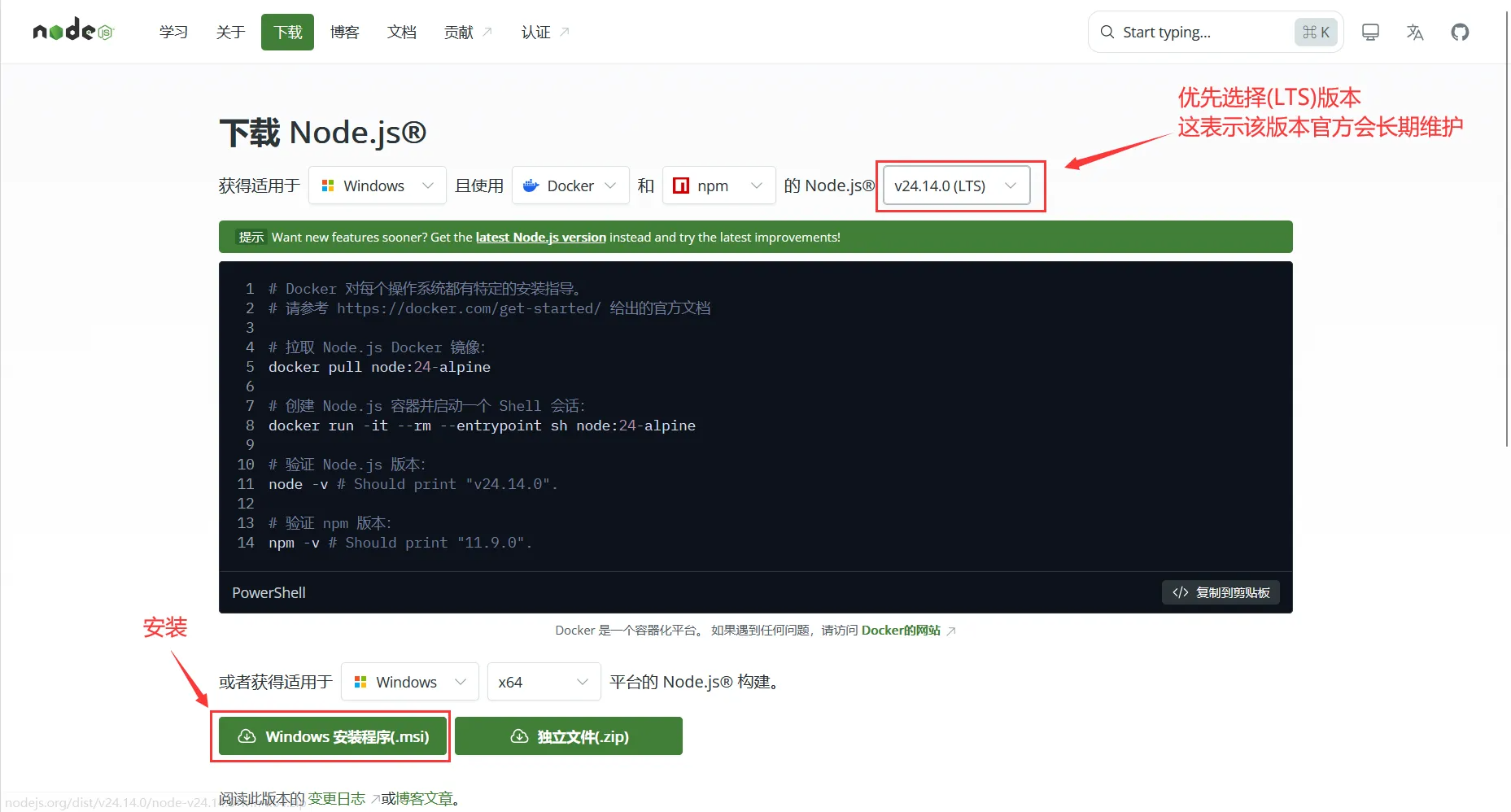
Task: Click the 提示 badge in banner
Action: pyautogui.click(x=251, y=237)
